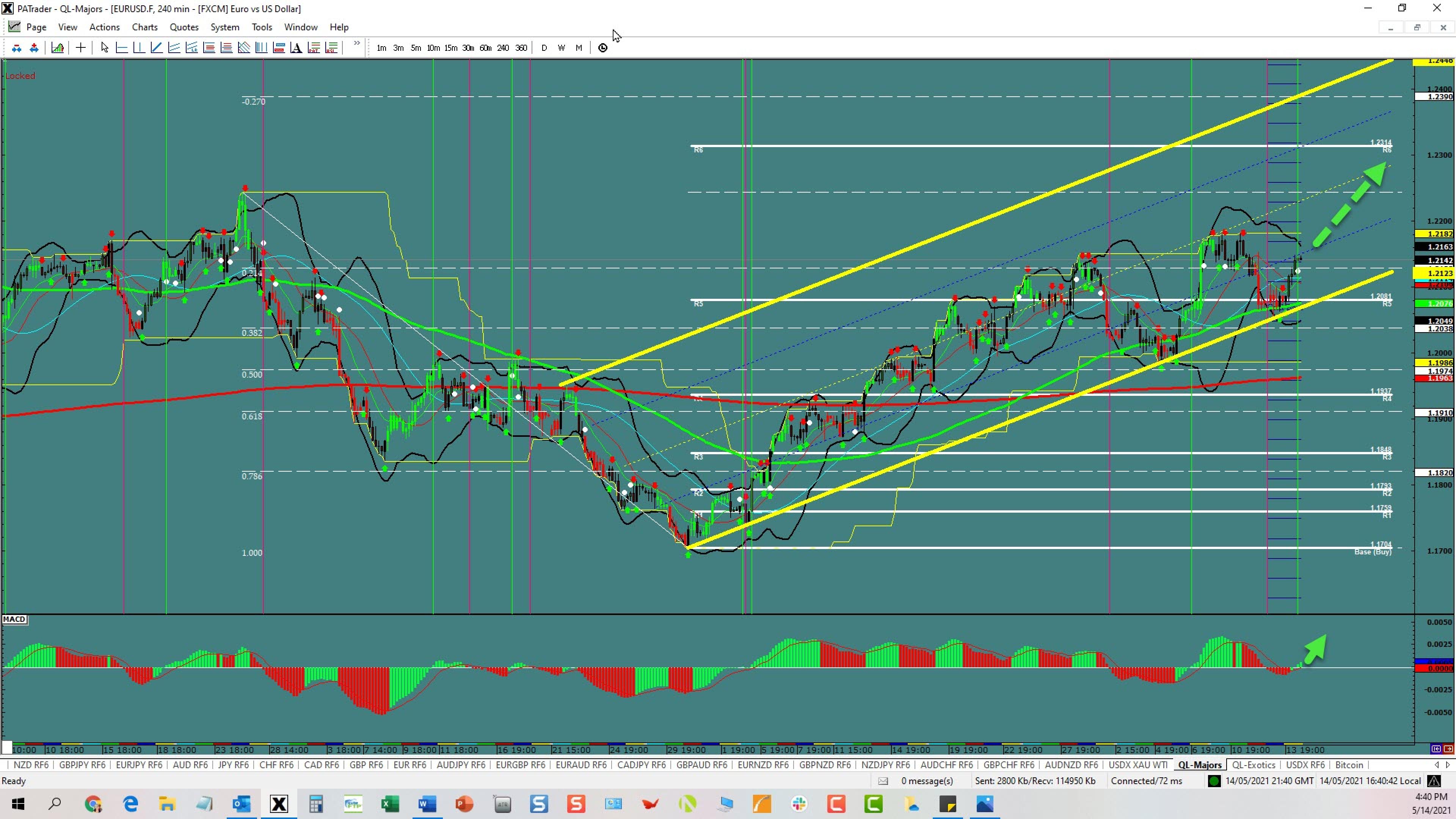Open the Charts menu

click(x=145, y=27)
